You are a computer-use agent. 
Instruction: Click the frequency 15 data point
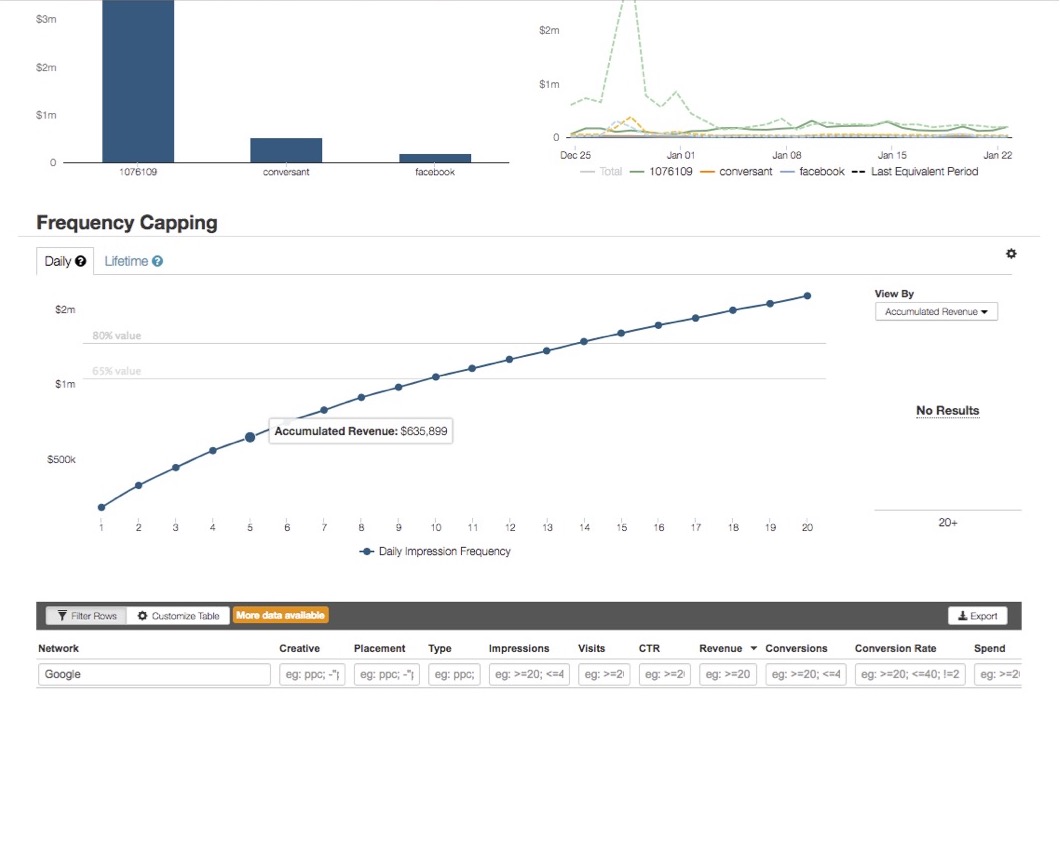[621, 333]
